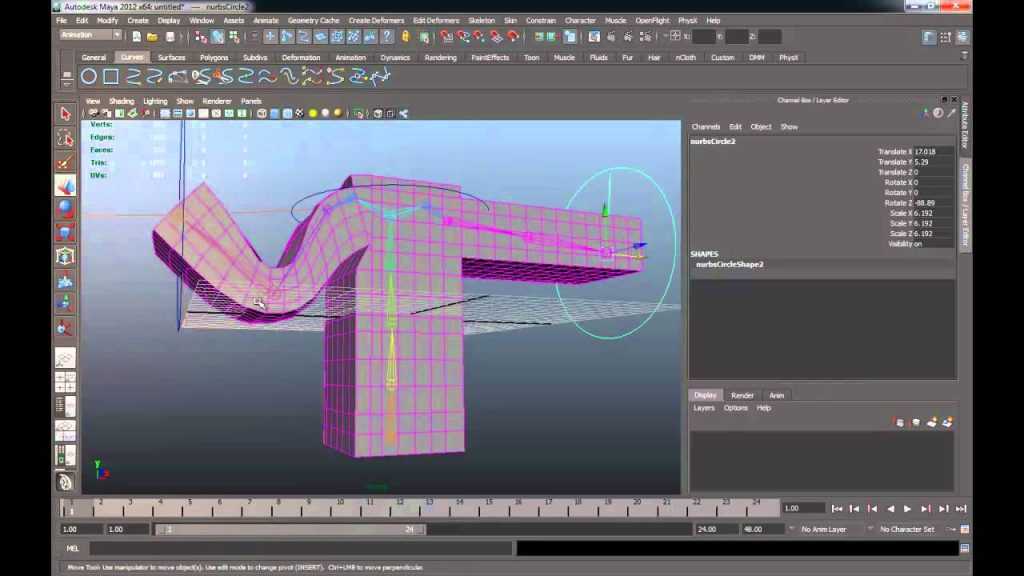Open the Create Deformers menu
This screenshot has width=1024, height=576.
376,21
